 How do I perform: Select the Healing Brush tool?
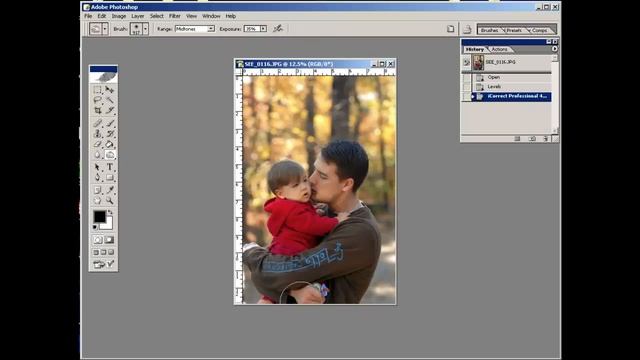97,123
